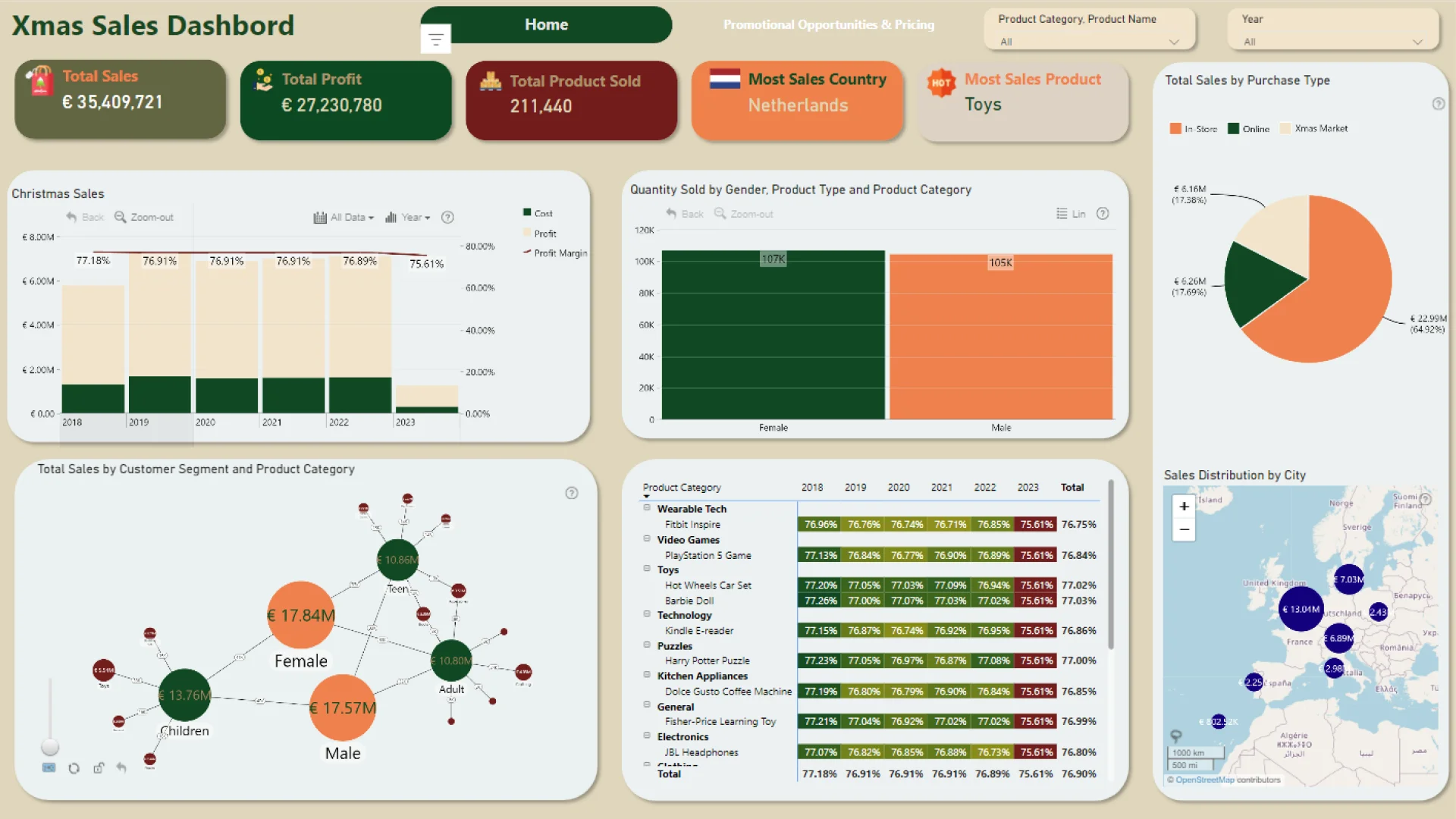The height and width of the screenshot is (819, 1456).
Task: Open Promotional Opportunities & Pricing page
Action: tap(828, 24)
